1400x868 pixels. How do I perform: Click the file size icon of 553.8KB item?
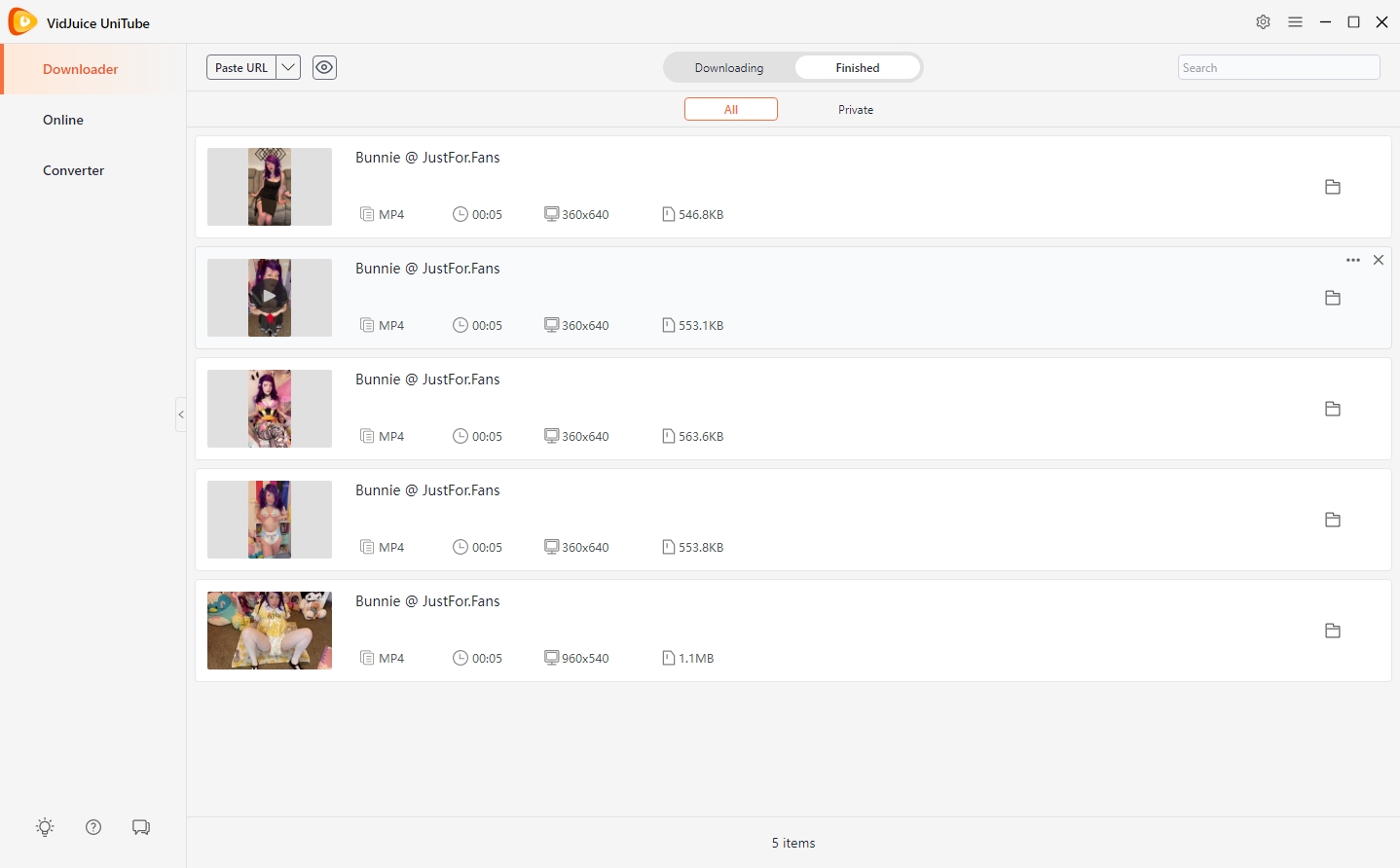[669, 547]
